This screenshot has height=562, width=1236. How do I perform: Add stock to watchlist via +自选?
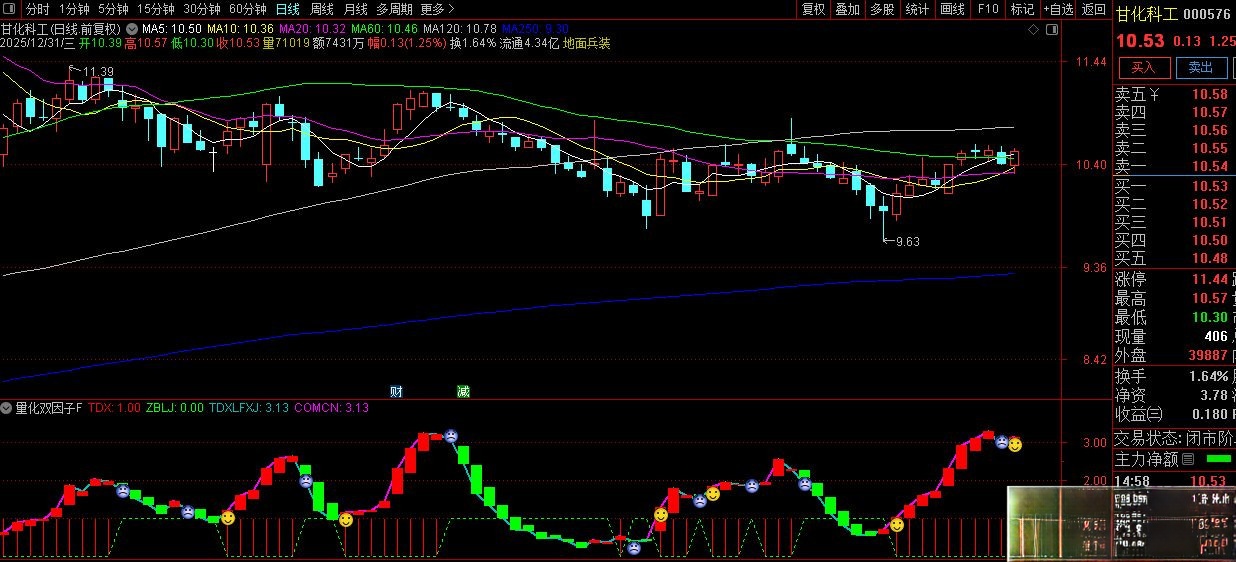[1058, 9]
